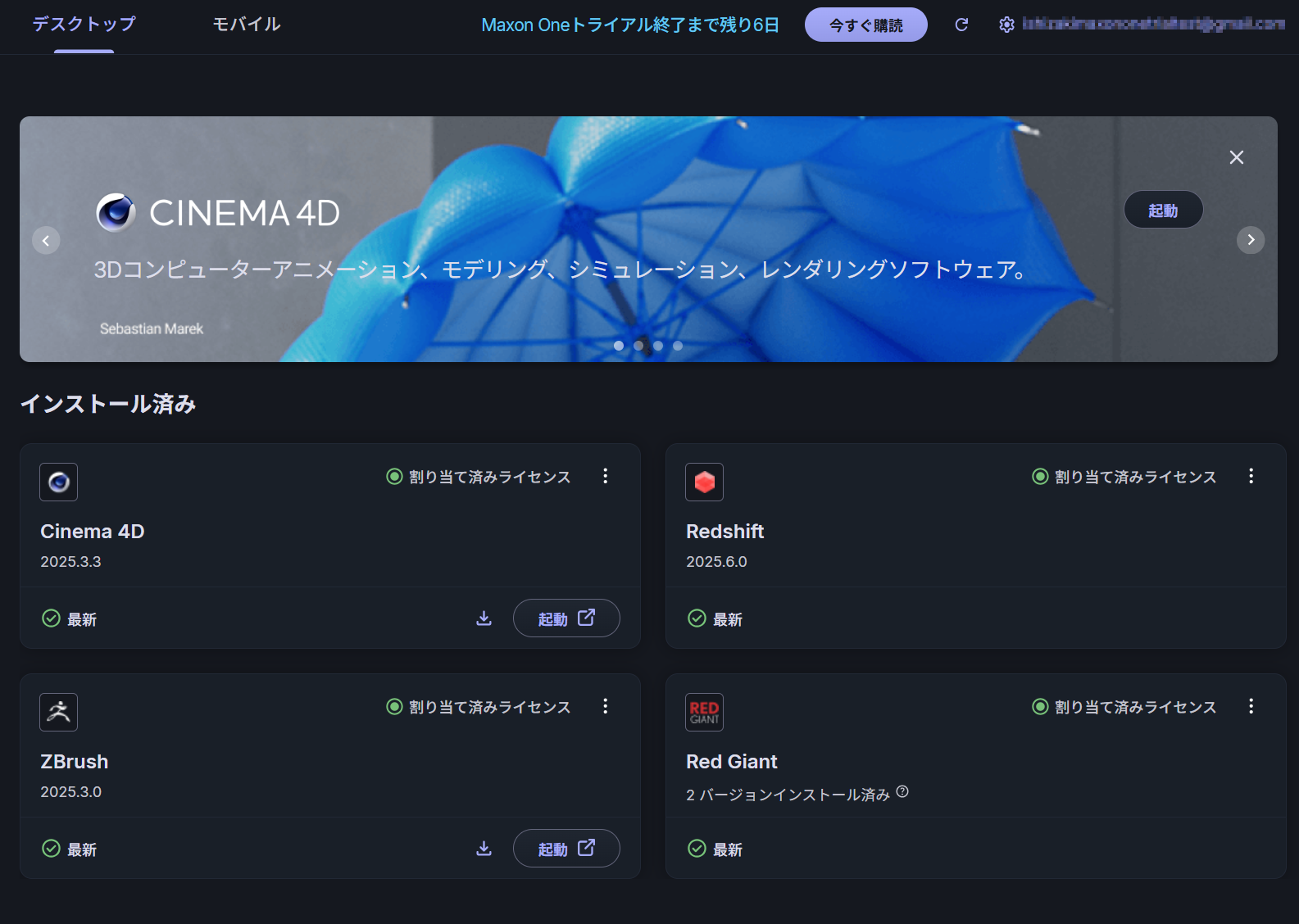The image size is (1299, 924).
Task: Select the third banner pagination dot
Action: click(x=658, y=346)
